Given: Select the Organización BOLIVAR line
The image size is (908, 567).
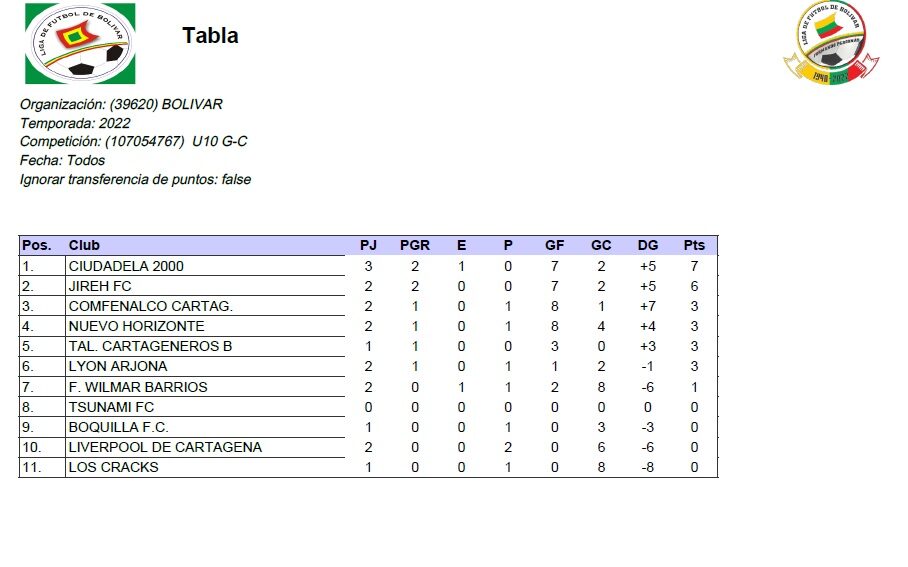Looking at the screenshot, I should point(121,104).
